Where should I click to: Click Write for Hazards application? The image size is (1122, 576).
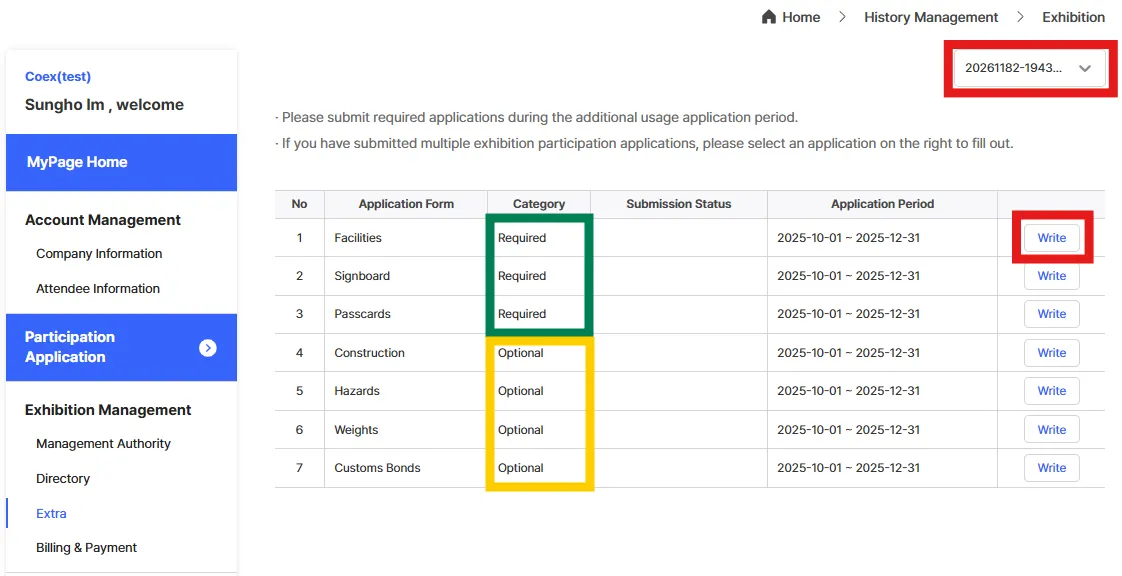click(1051, 391)
